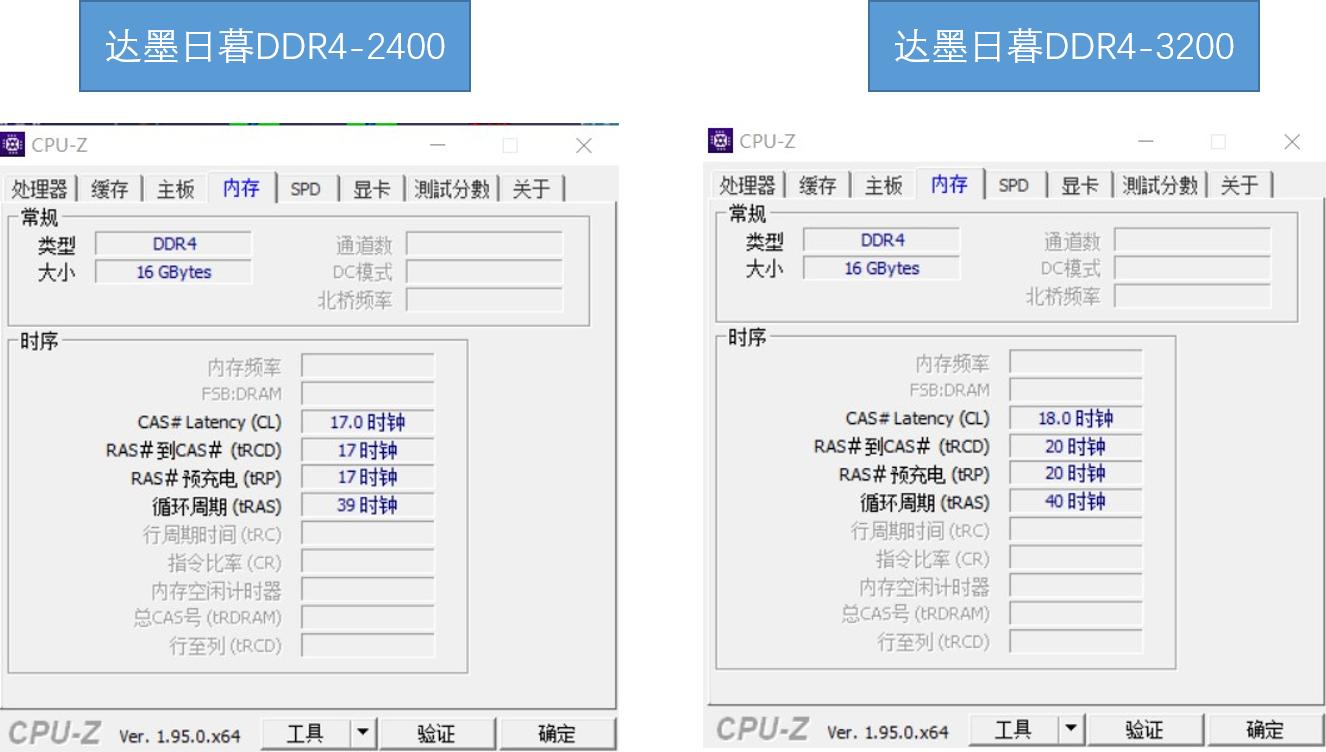Click CAS# Latency value 17.0 时钟

368,422
